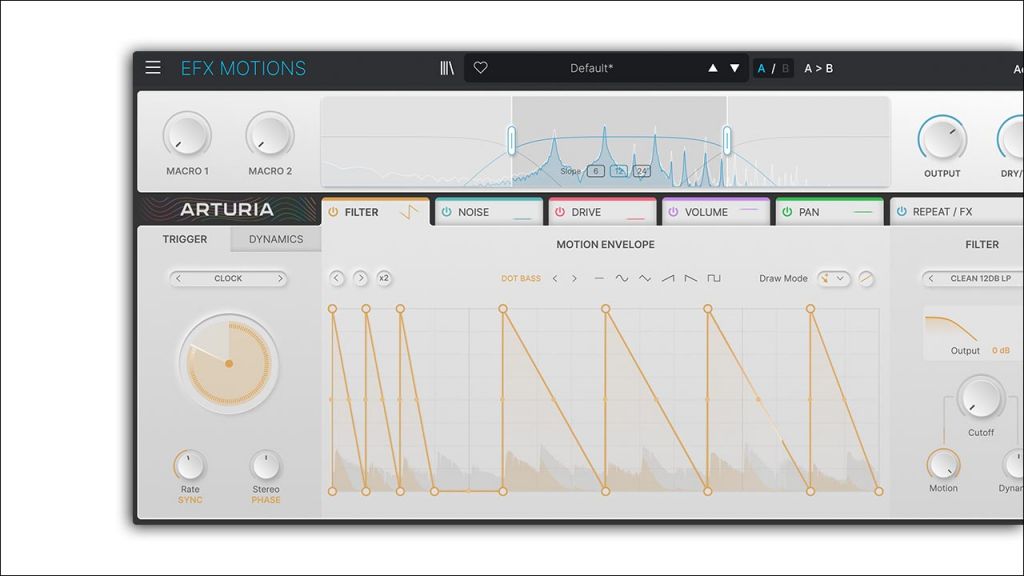Select the square wave shape
Image resolution: width=1024 pixels, height=576 pixels.
(x=714, y=278)
